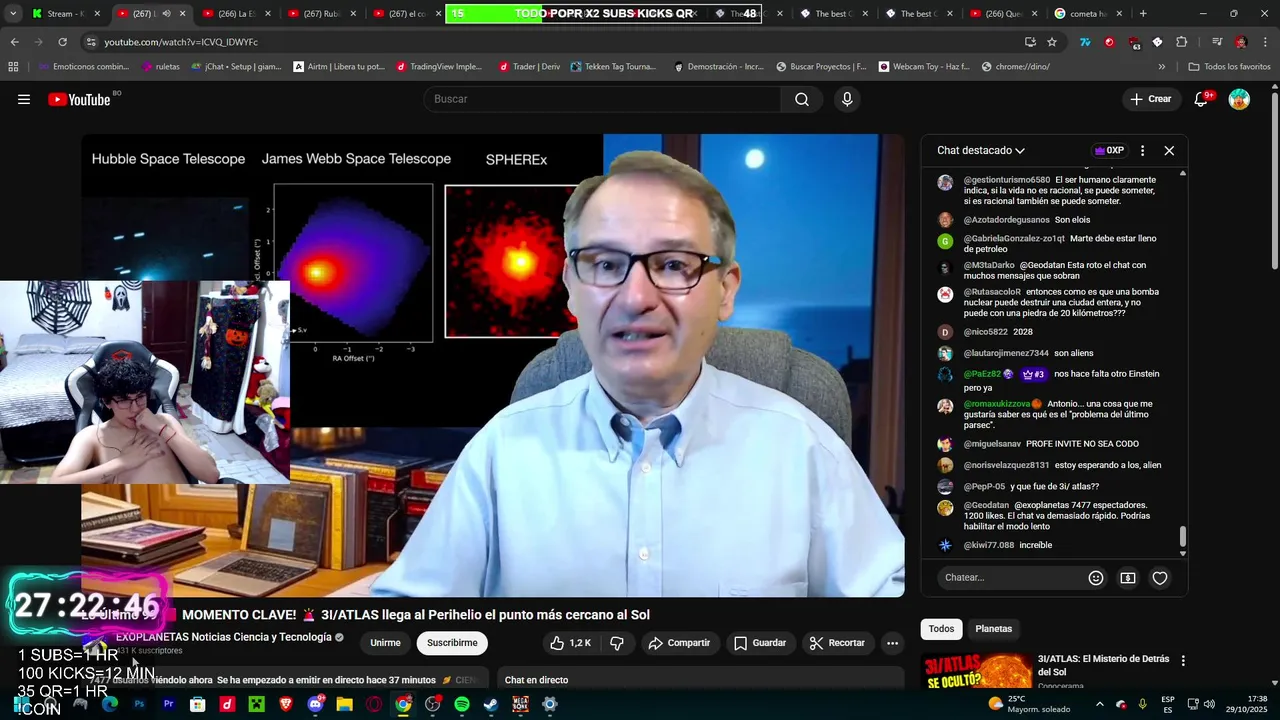Open Steam from the taskbar

pos(491,704)
